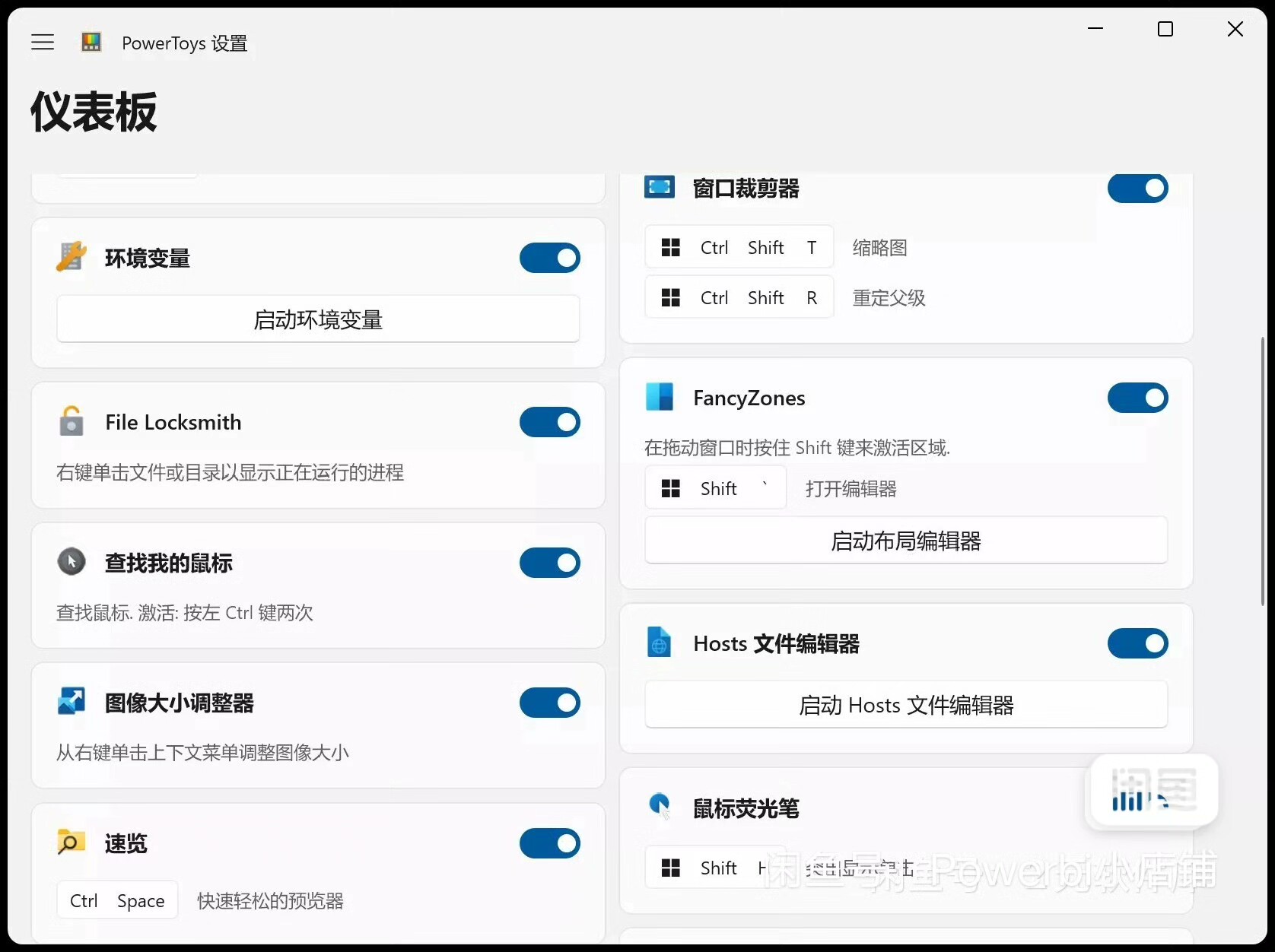Viewport: 1275px width, 952px height.
Task: Disable the 环境变量 toggle
Action: (x=550, y=258)
